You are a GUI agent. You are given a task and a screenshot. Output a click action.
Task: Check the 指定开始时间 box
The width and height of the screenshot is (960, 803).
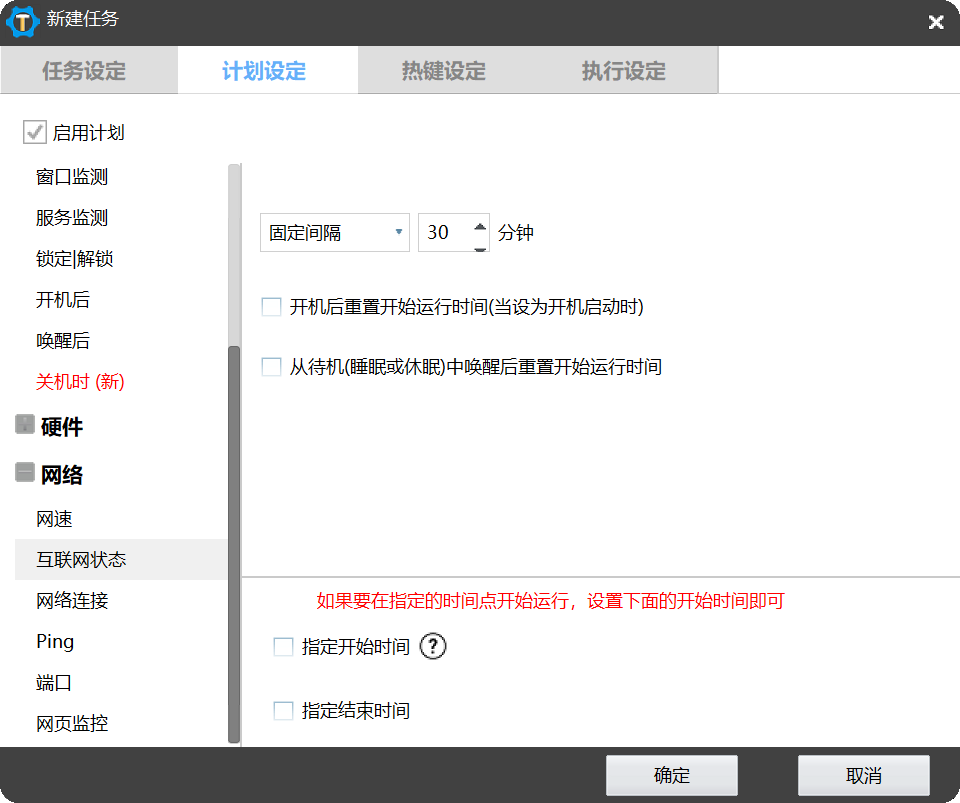coord(283,647)
